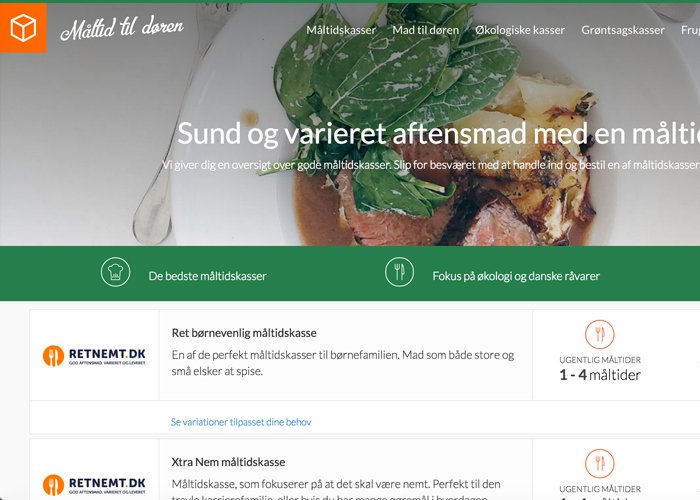Click the 1 - 4 måltider value

(x=600, y=375)
